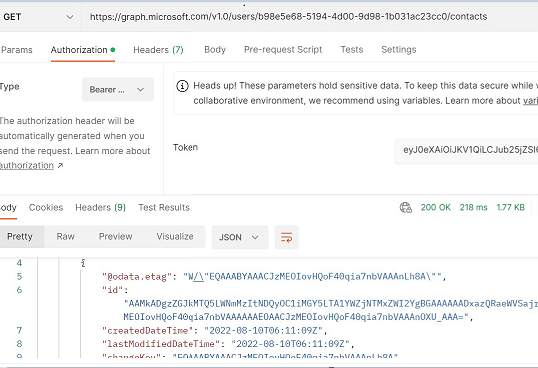Open the GET method dropdown

[x=40, y=17]
